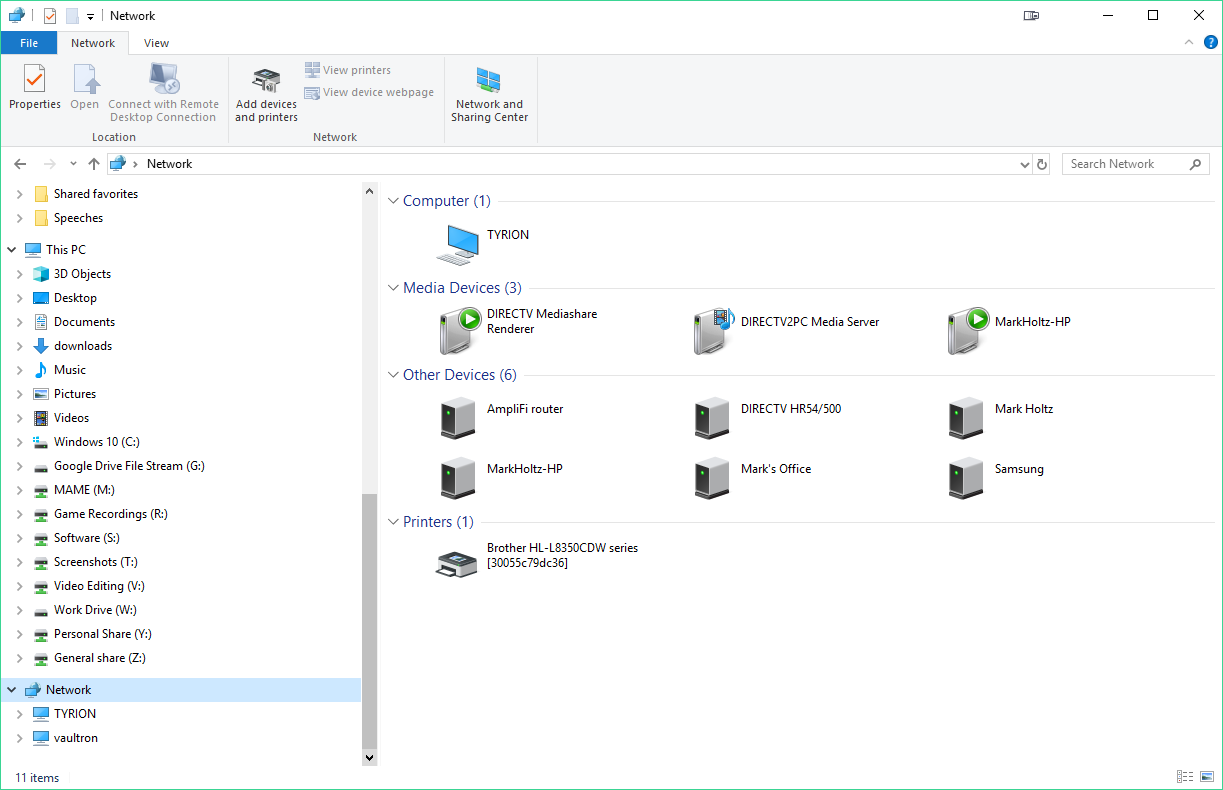Viewport: 1223px width, 790px height.
Task: Select Mark's Office device icon
Action: pyautogui.click(x=712, y=478)
